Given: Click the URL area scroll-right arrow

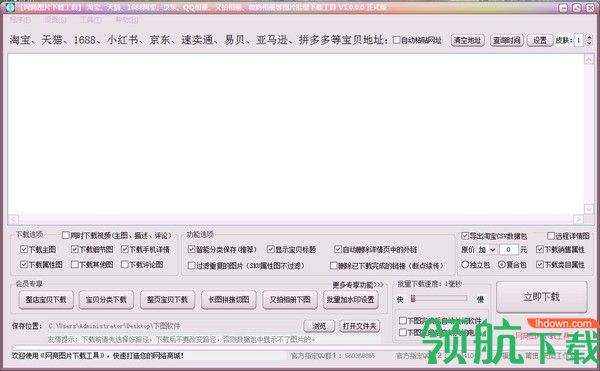Looking at the screenshot, I should 578,220.
